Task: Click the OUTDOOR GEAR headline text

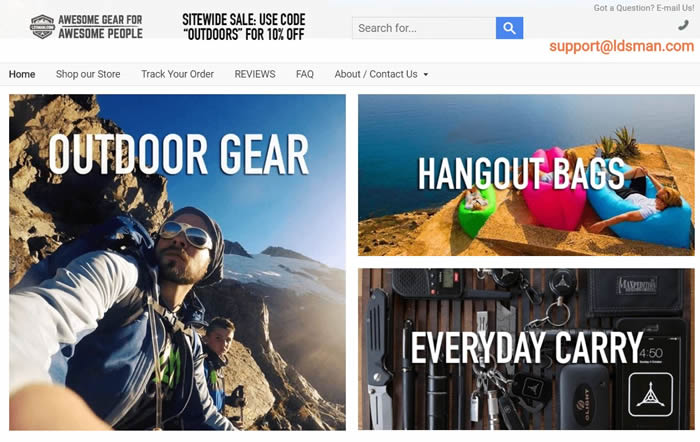Action: [x=179, y=154]
